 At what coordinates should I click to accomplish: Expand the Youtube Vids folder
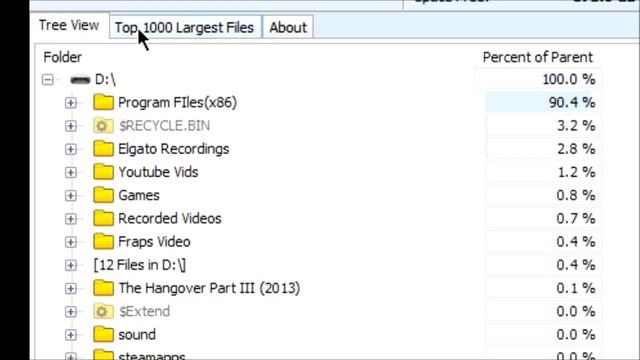[x=71, y=172]
